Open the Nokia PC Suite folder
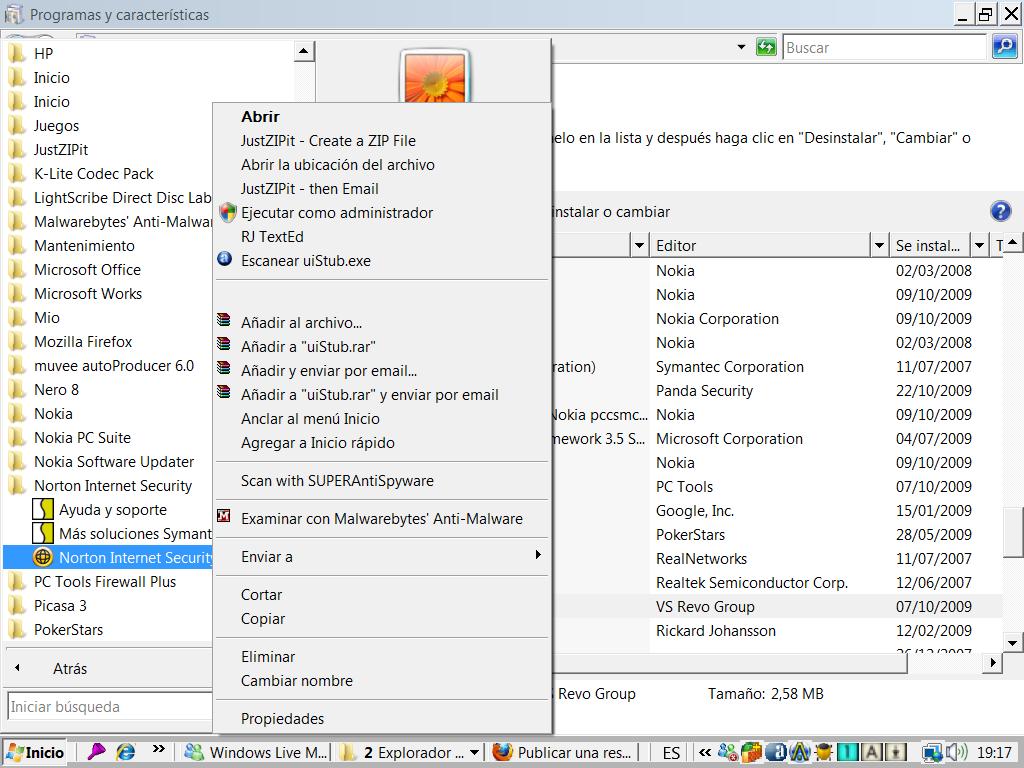1024x768 pixels. 82,437
